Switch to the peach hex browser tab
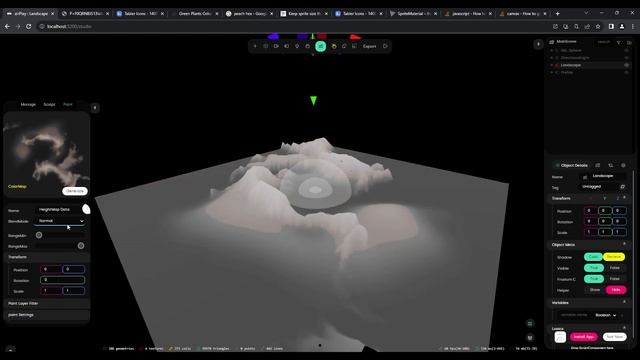Viewport: 640px width, 360px height. point(249,13)
